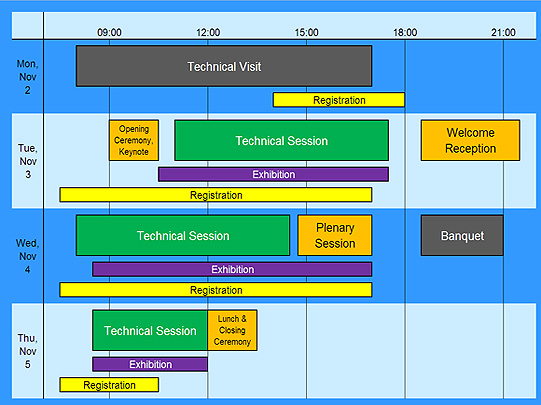Click Wednesday's Technical Session block
Screen dimensions: 541x405
click(183, 235)
